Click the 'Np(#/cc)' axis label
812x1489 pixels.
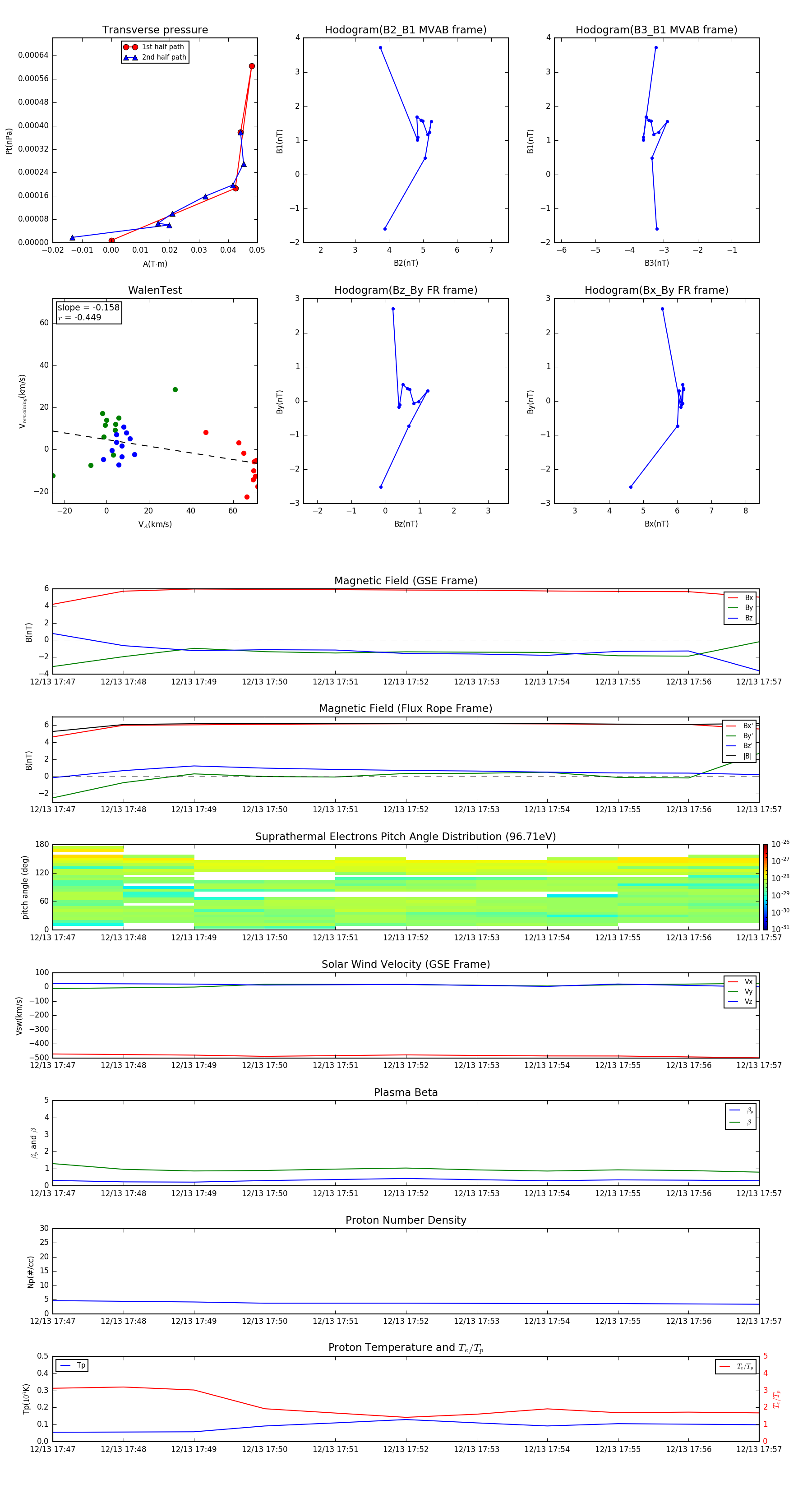pos(31,1272)
